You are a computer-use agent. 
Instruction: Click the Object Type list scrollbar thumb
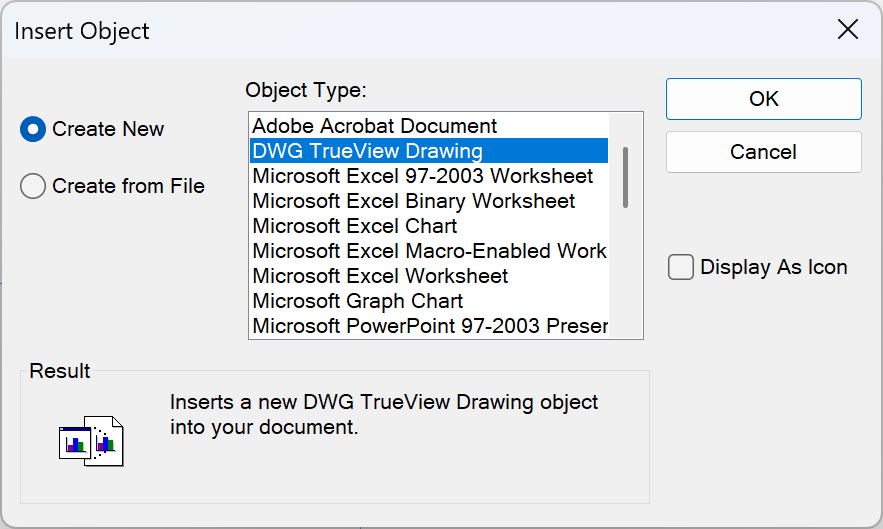pos(625,177)
